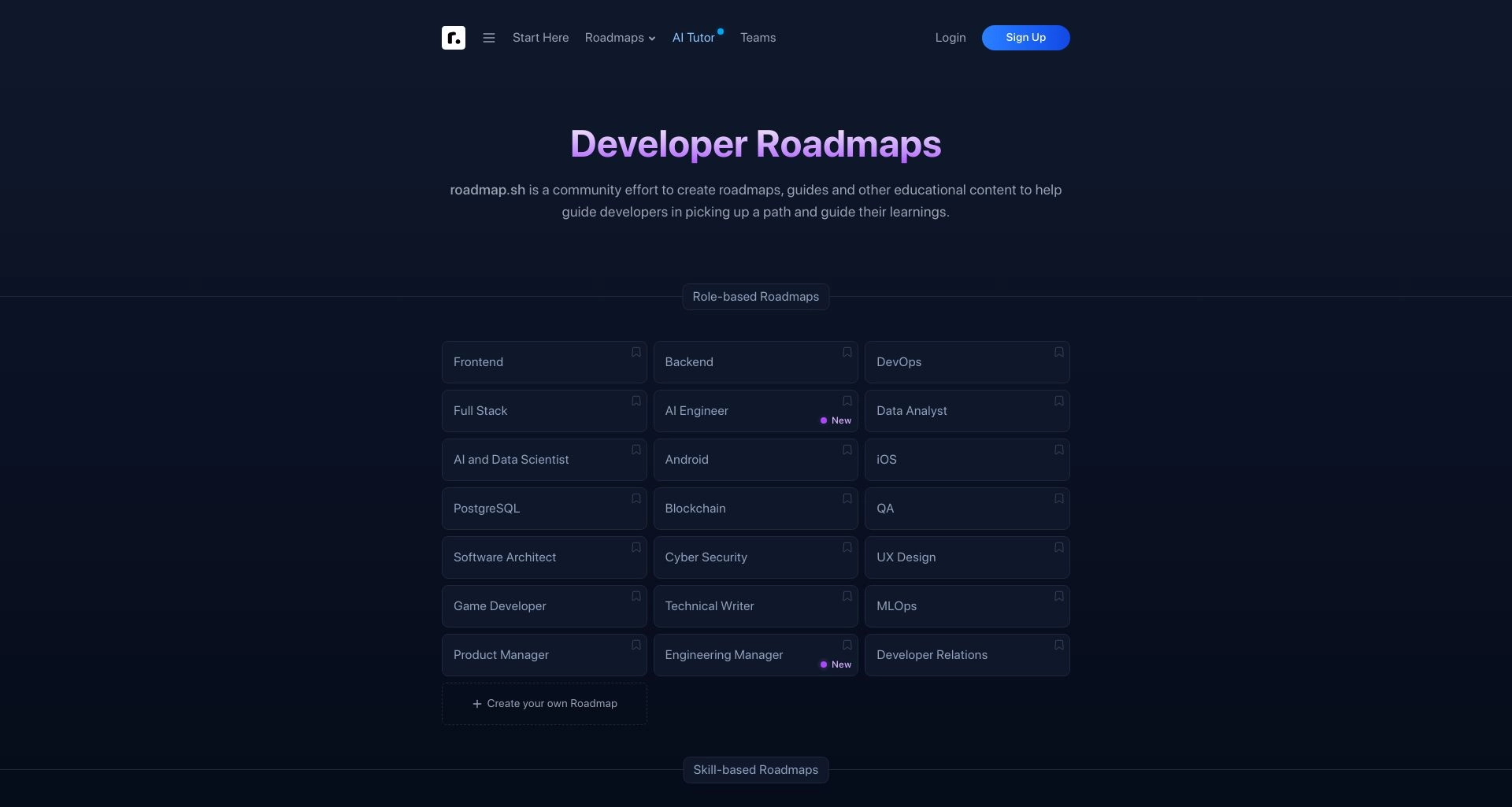The height and width of the screenshot is (807, 1512).
Task: Click the bookmark icon on Developer Relations card
Action: click(1058, 645)
